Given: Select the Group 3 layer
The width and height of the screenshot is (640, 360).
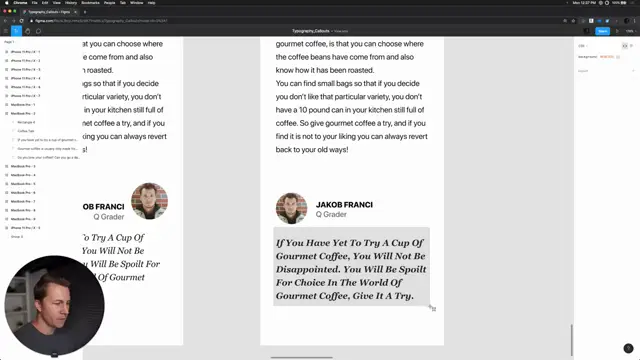Looking at the screenshot, I should pos(17,237).
